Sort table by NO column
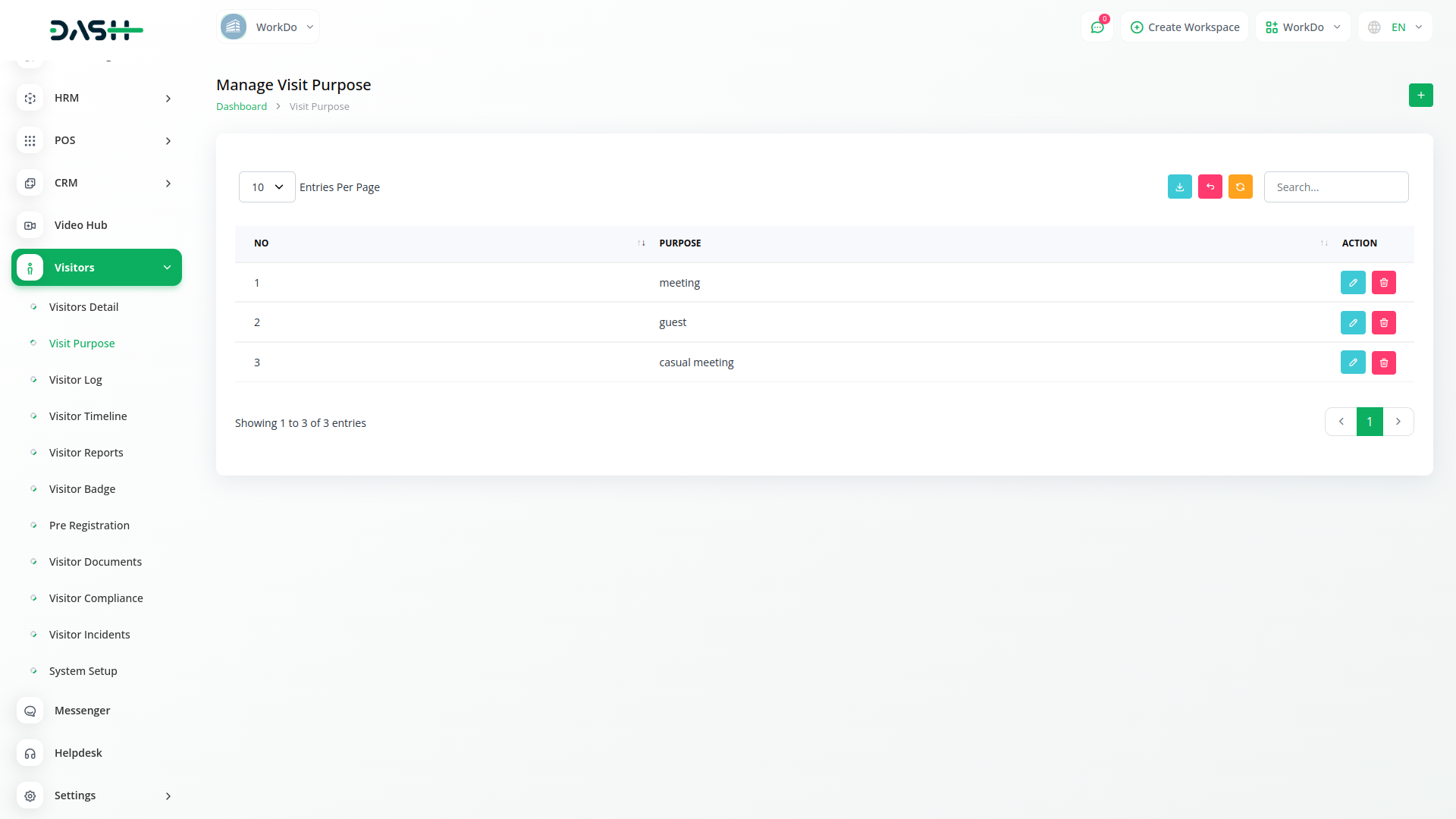This screenshot has height=819, width=1456. pos(641,243)
